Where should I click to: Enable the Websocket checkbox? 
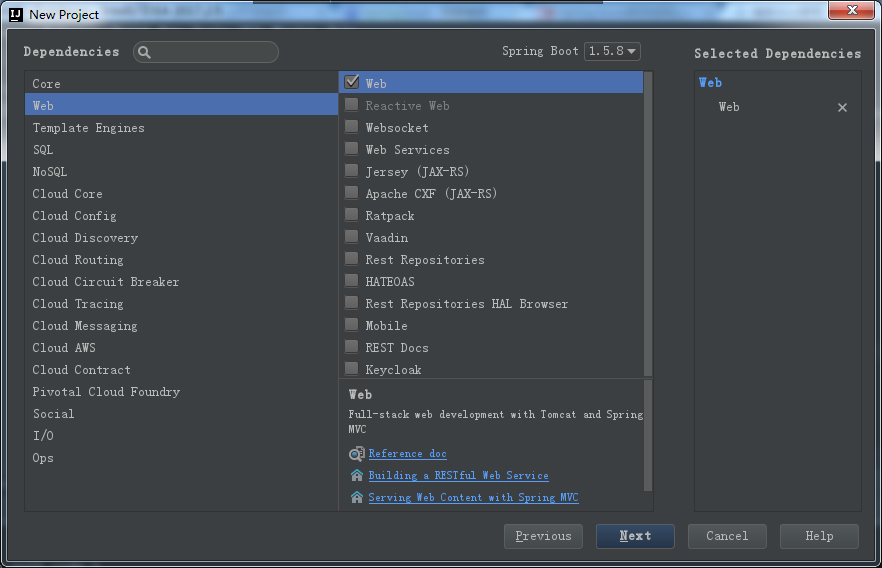(352, 127)
